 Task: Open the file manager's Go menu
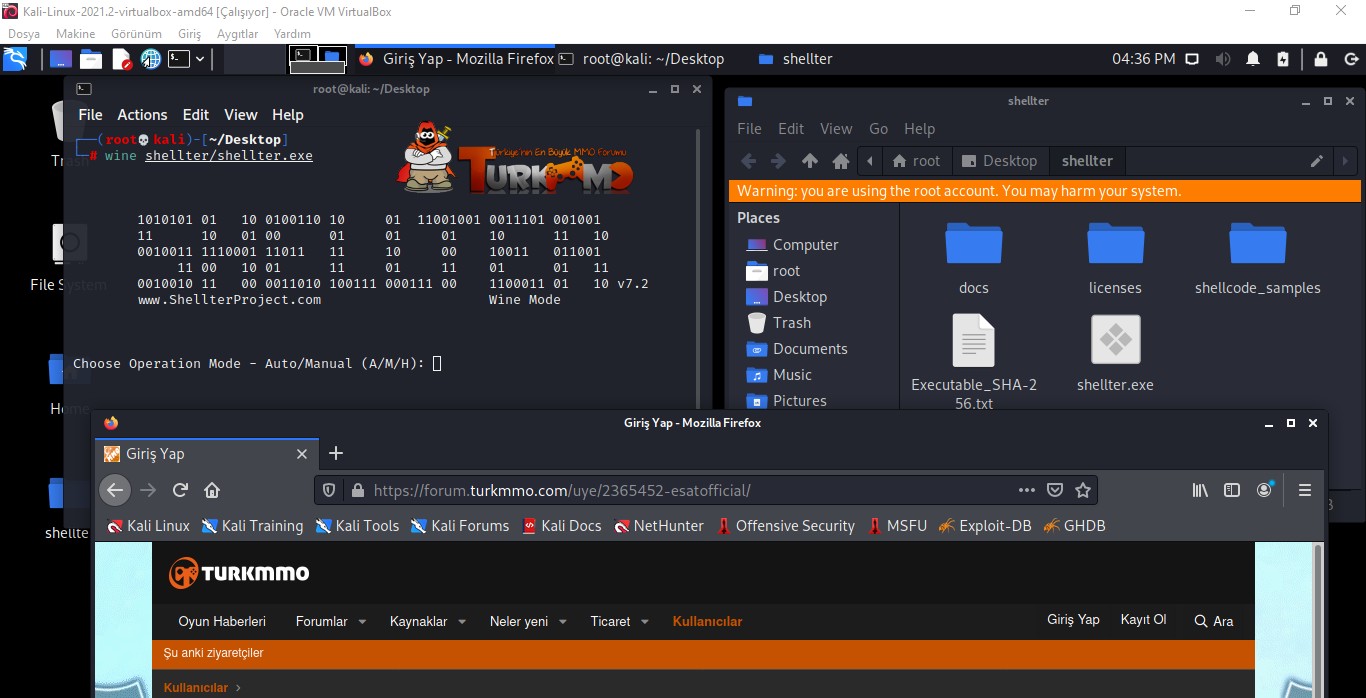[878, 129]
